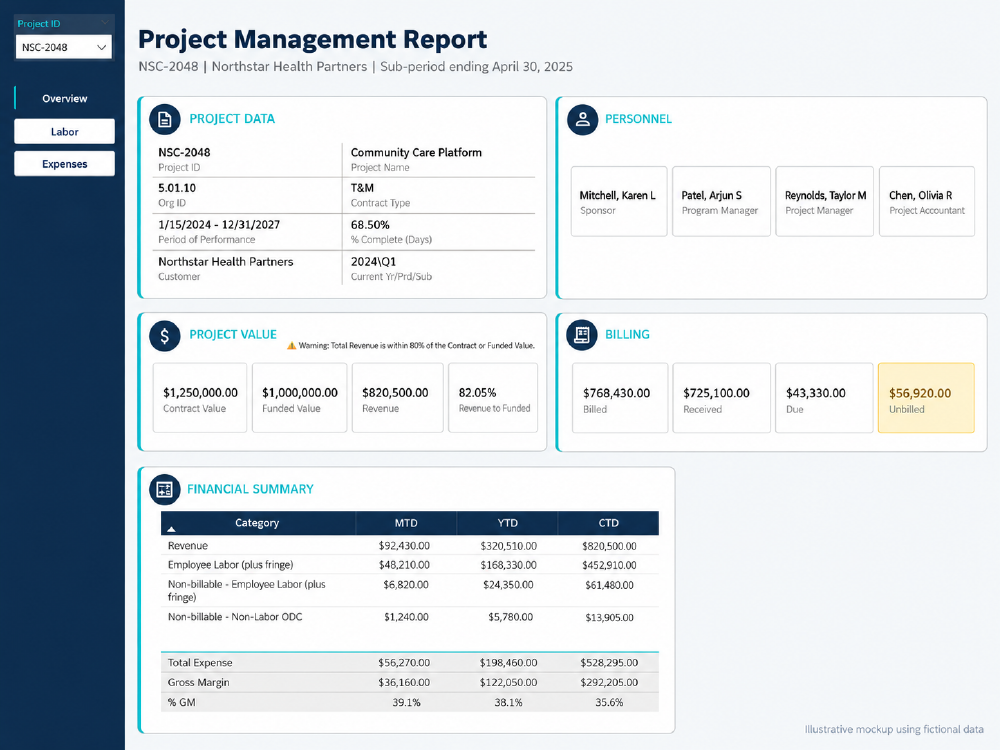Click the $1,250,000.00 Contract Value card
Image resolution: width=1000 pixels, height=750 pixels.
coord(200,398)
